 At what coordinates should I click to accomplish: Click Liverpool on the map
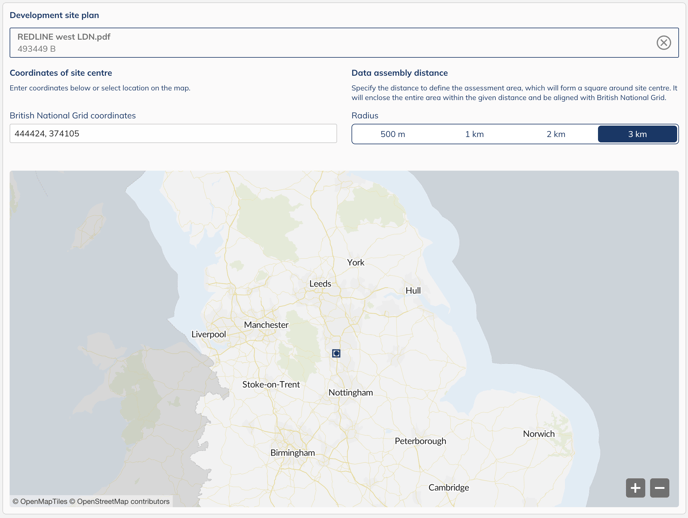coord(209,335)
